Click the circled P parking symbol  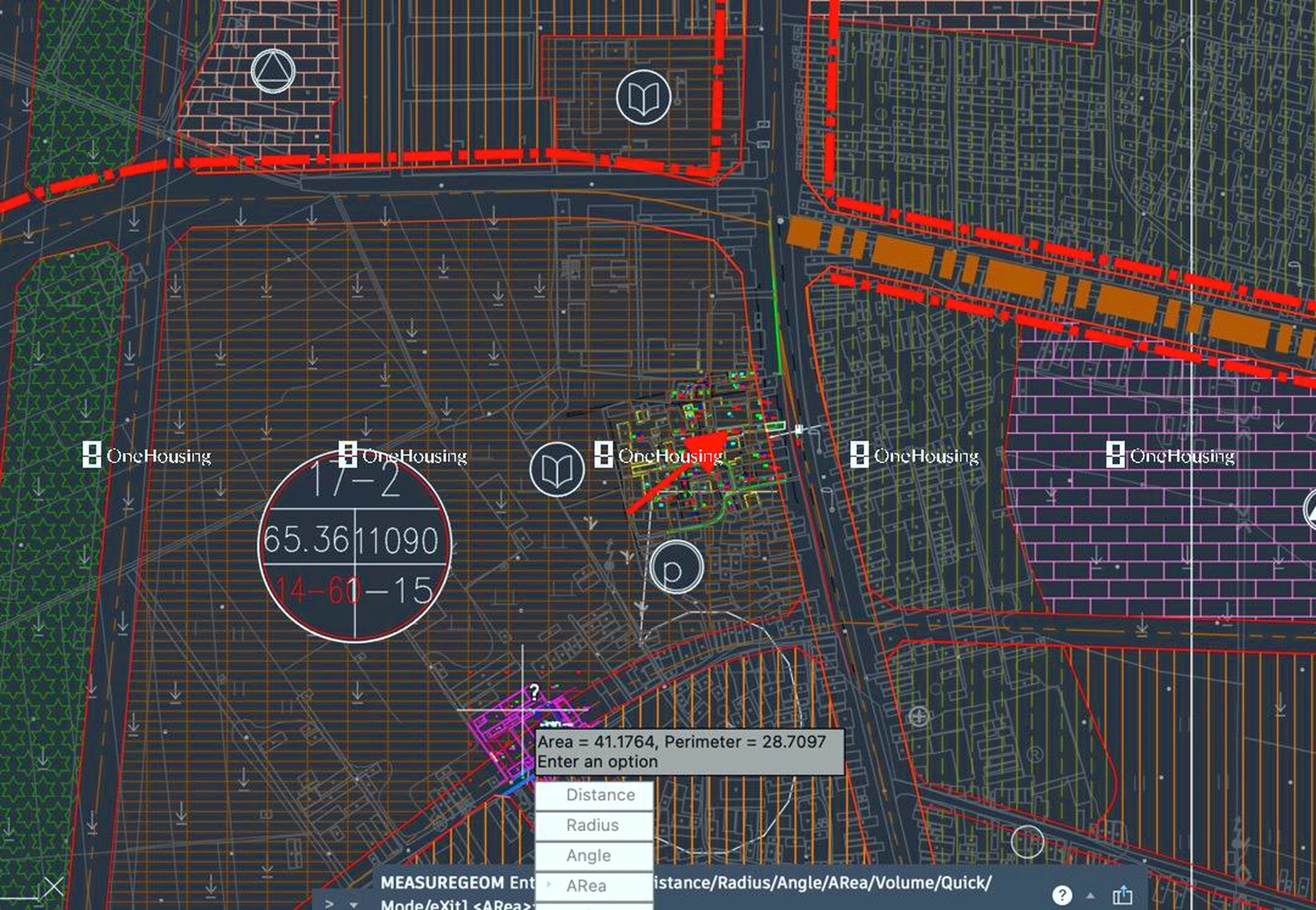[675, 568]
